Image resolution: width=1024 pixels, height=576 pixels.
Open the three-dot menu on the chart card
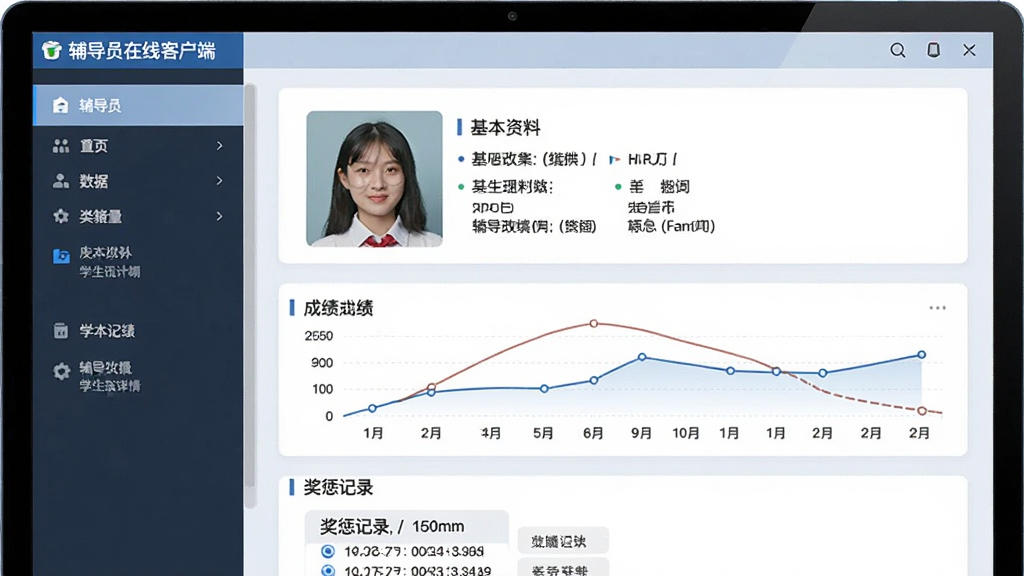tap(937, 308)
